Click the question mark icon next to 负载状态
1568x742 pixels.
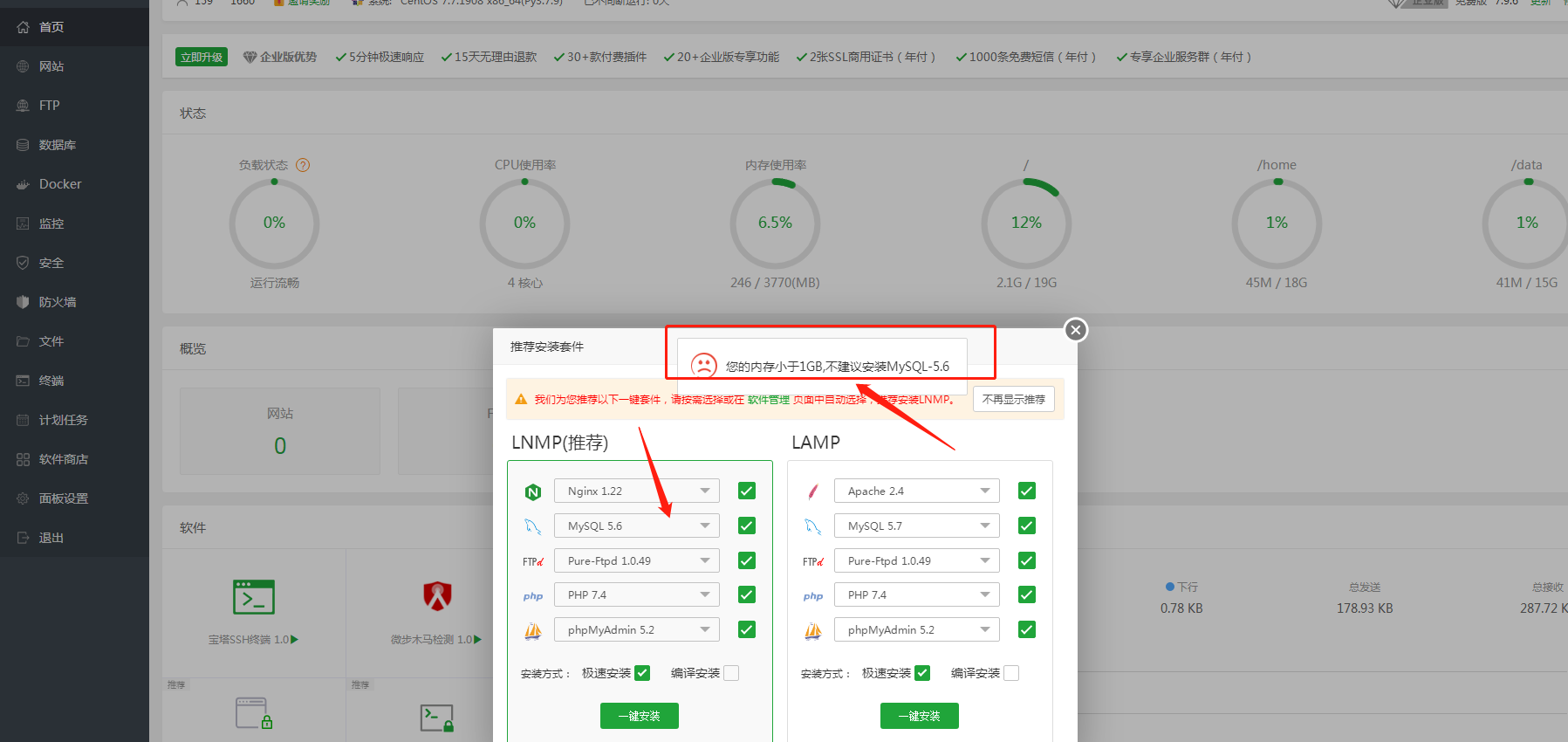click(303, 165)
